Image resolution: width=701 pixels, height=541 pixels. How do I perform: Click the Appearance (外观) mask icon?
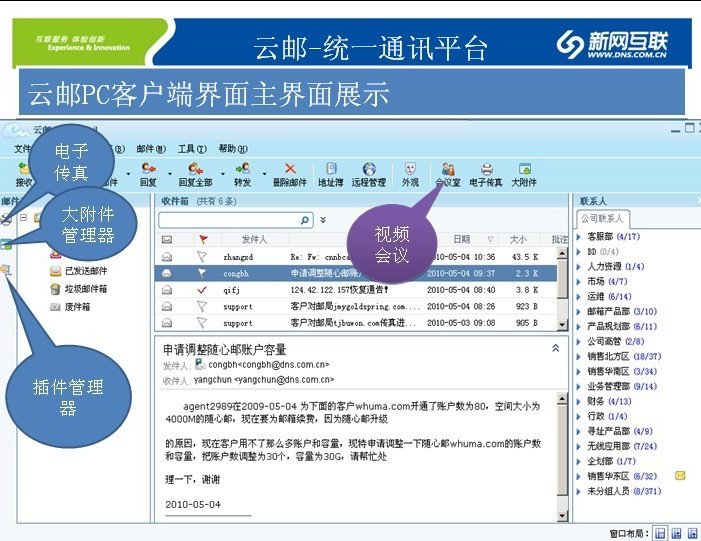click(x=410, y=169)
